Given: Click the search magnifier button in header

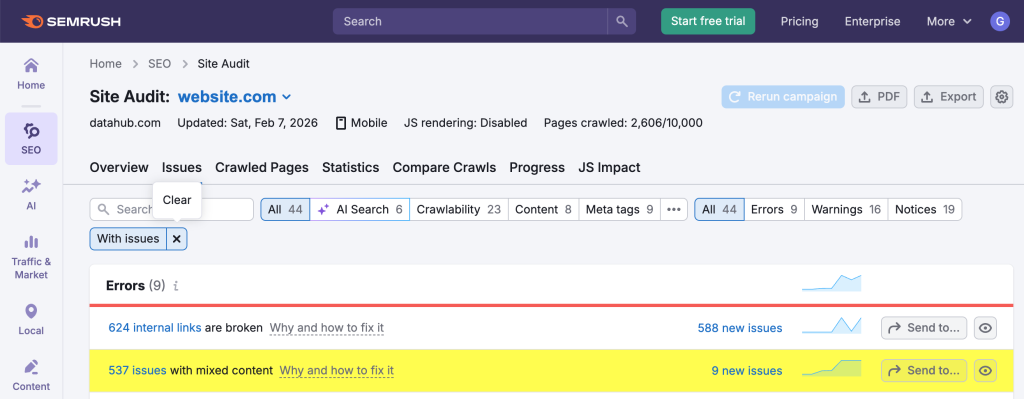Looking at the screenshot, I should (x=622, y=22).
